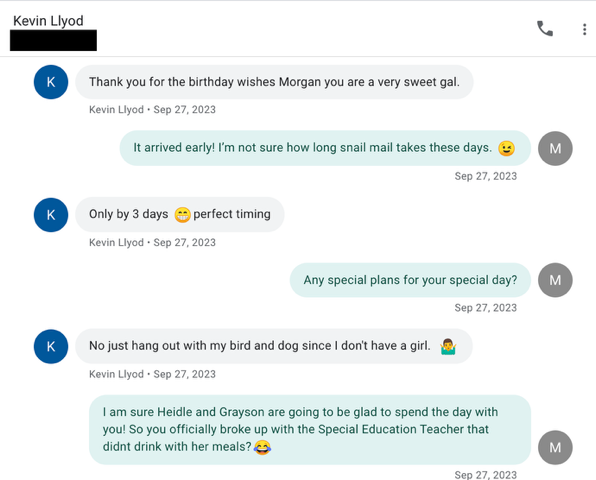Click the 'Only by 3 days' message bubble
The width and height of the screenshot is (596, 480).
180,214
